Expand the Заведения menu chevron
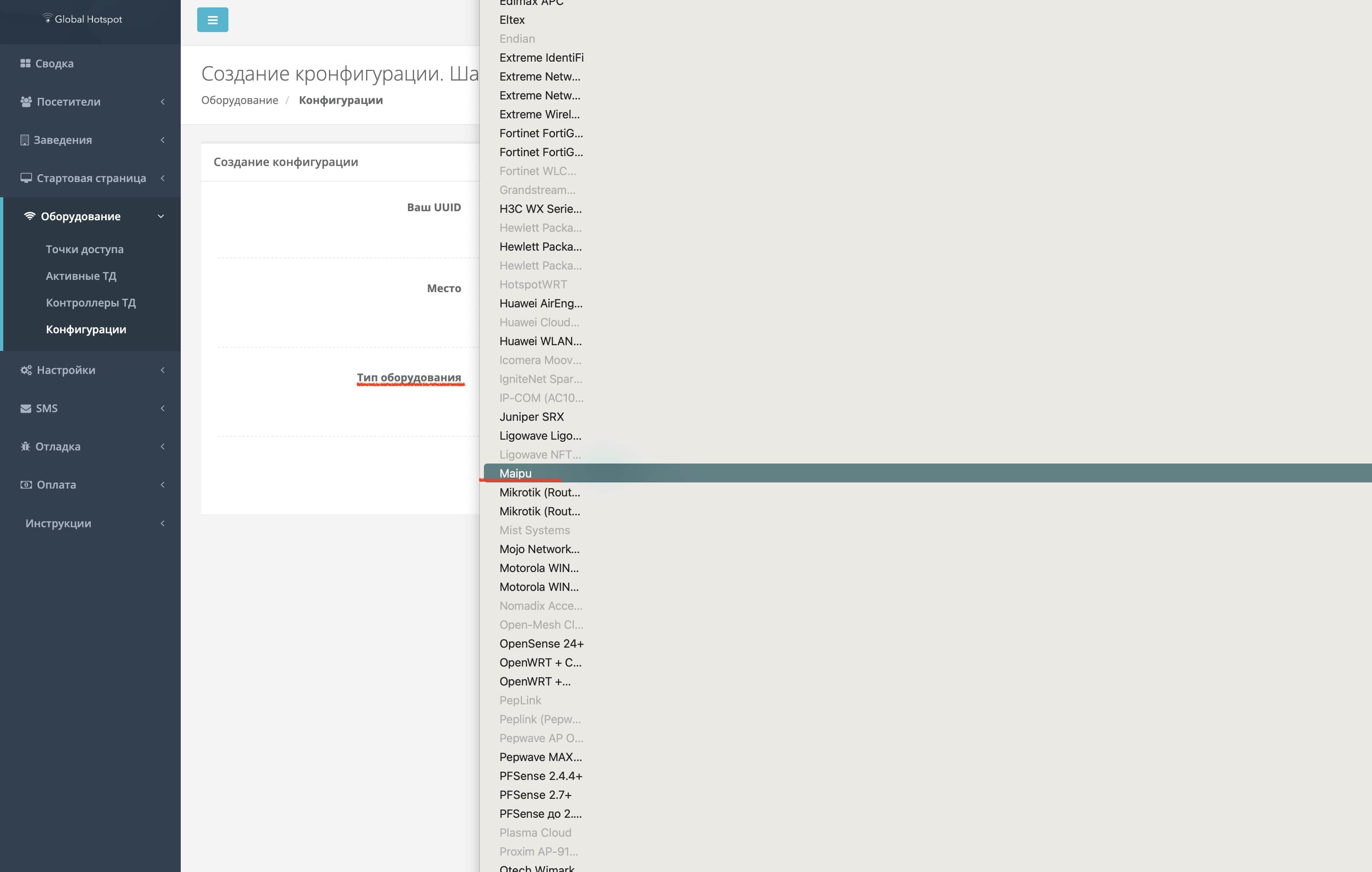The width and height of the screenshot is (1372, 872). 162,140
